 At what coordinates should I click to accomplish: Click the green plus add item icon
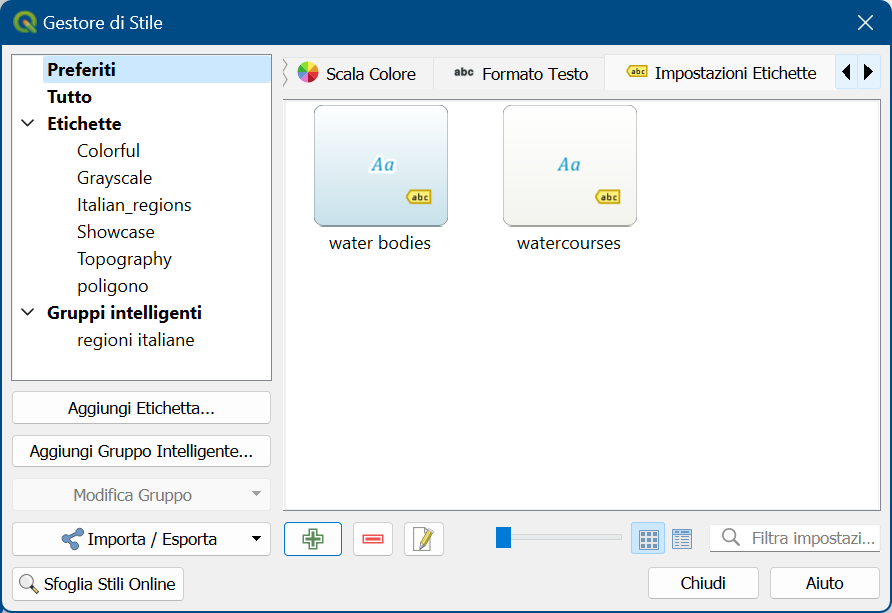[x=313, y=539]
